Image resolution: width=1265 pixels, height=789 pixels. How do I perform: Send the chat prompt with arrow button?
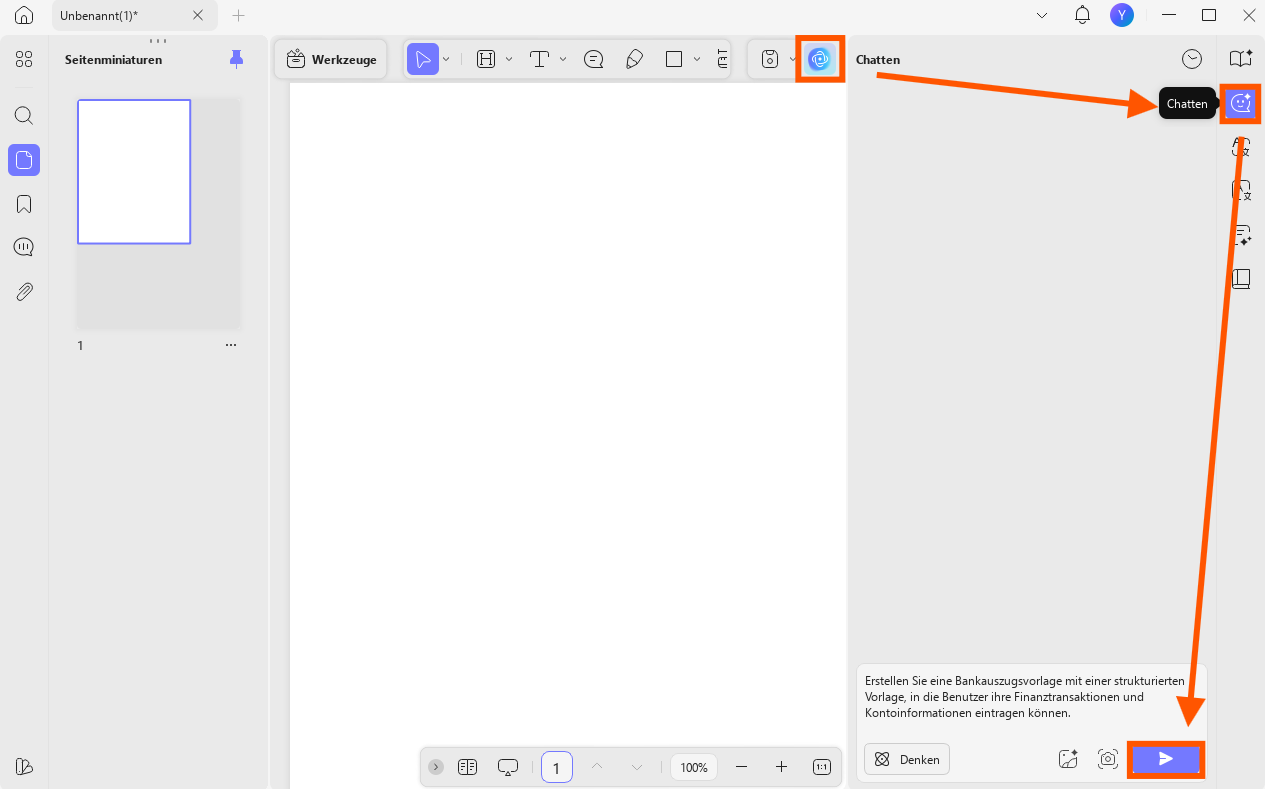pyautogui.click(x=1166, y=759)
